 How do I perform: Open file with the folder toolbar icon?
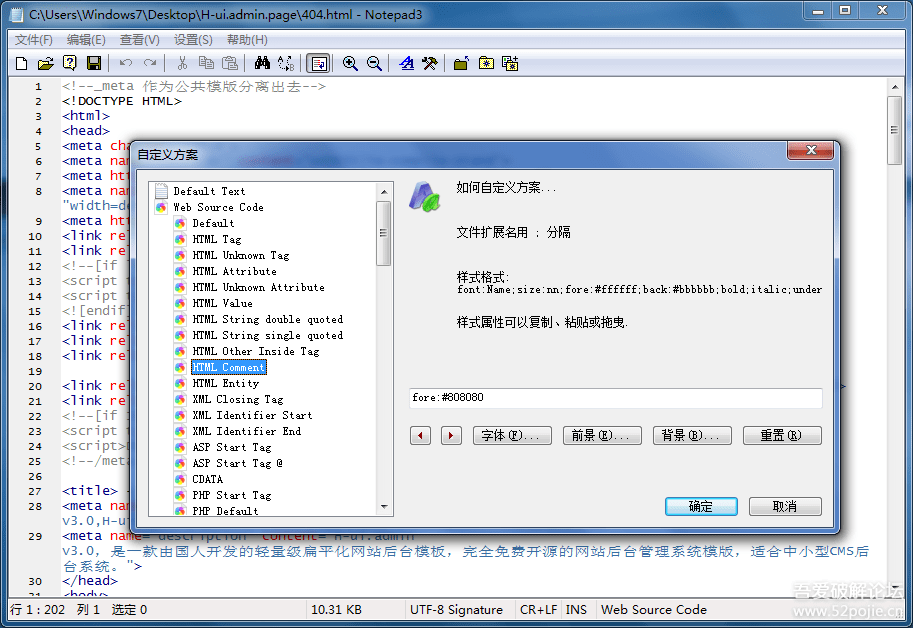click(45, 63)
